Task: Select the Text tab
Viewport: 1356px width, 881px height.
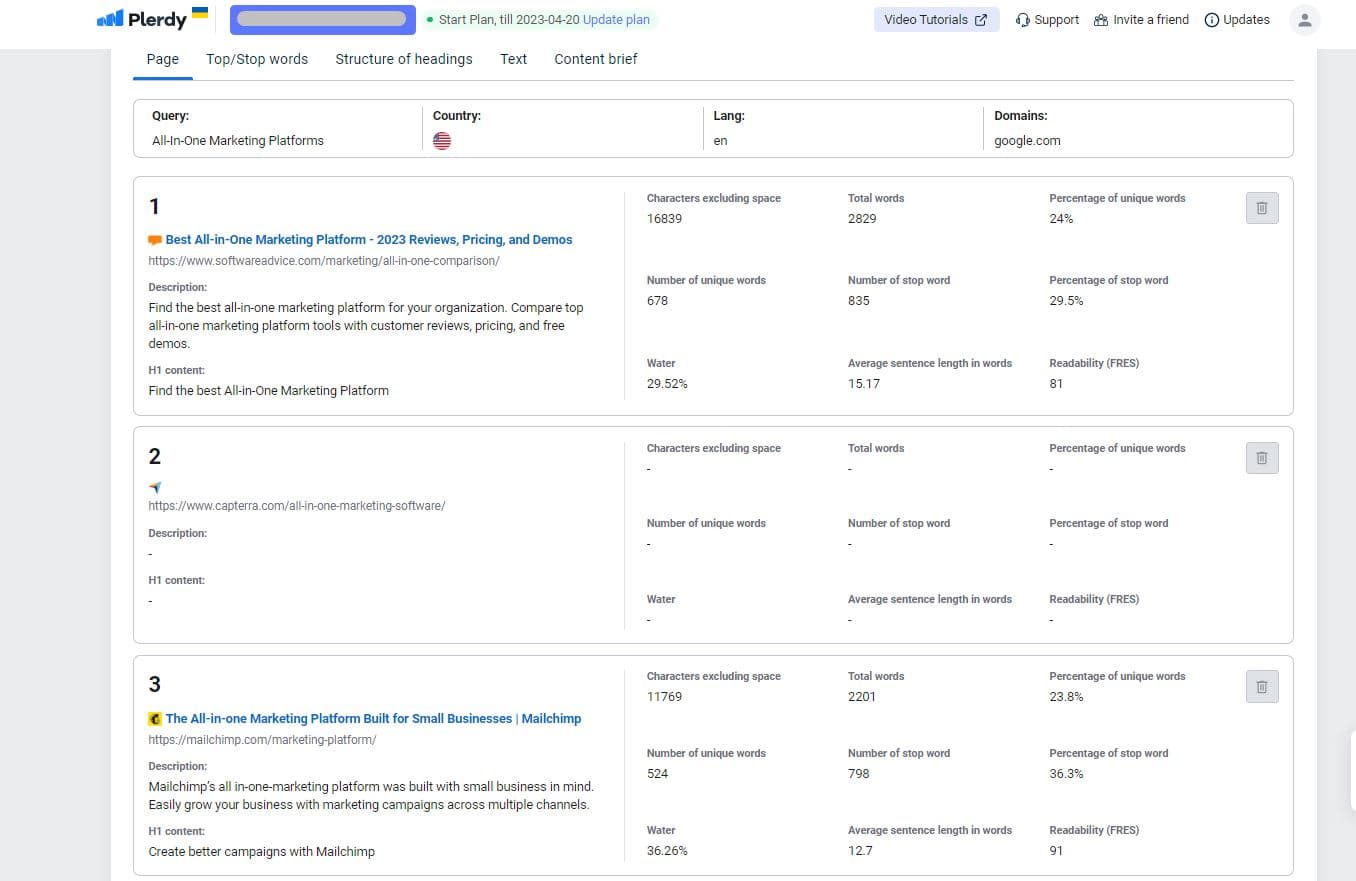Action: (x=513, y=59)
